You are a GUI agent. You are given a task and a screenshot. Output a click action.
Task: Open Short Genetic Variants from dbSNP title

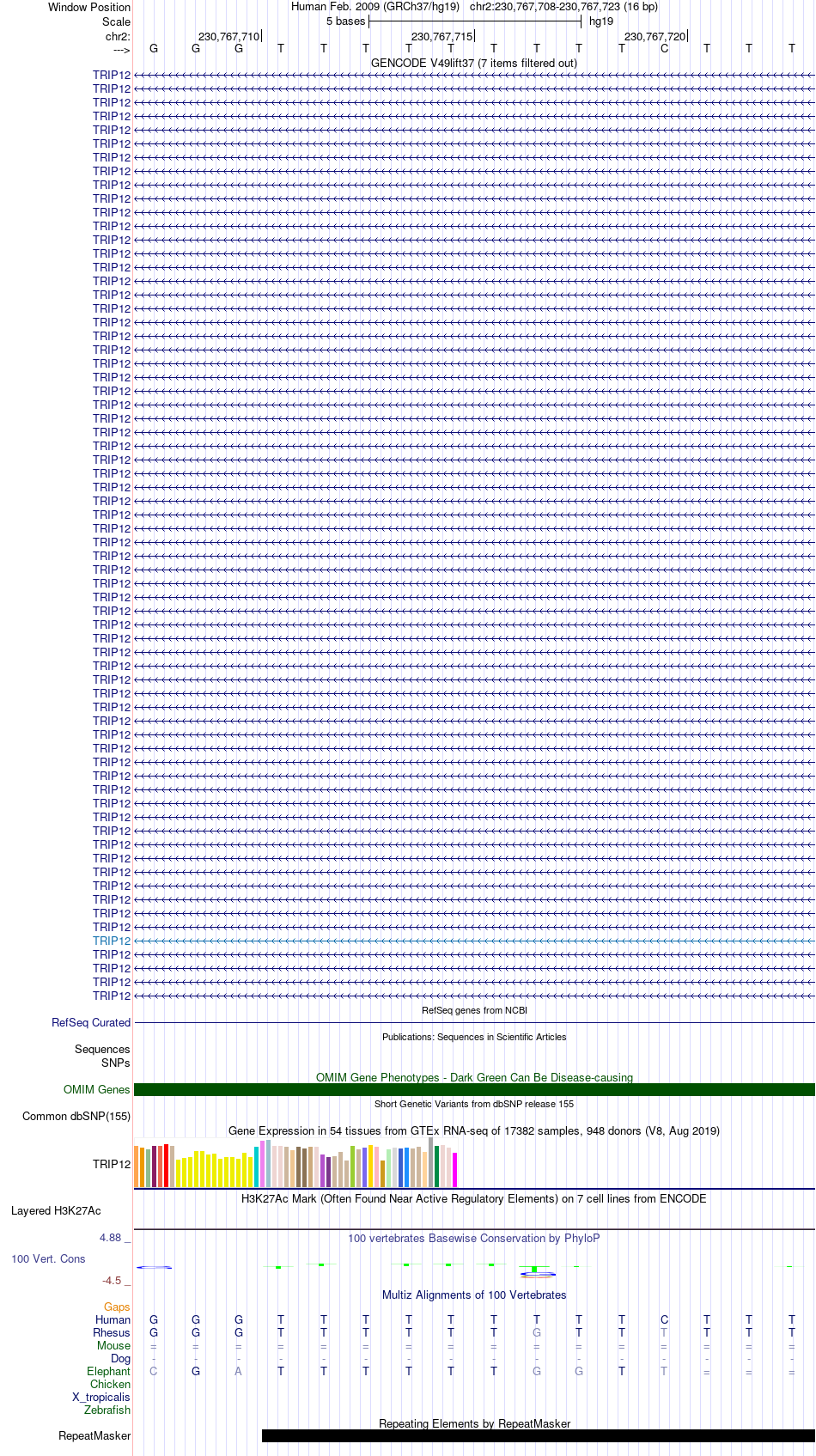(x=474, y=1104)
